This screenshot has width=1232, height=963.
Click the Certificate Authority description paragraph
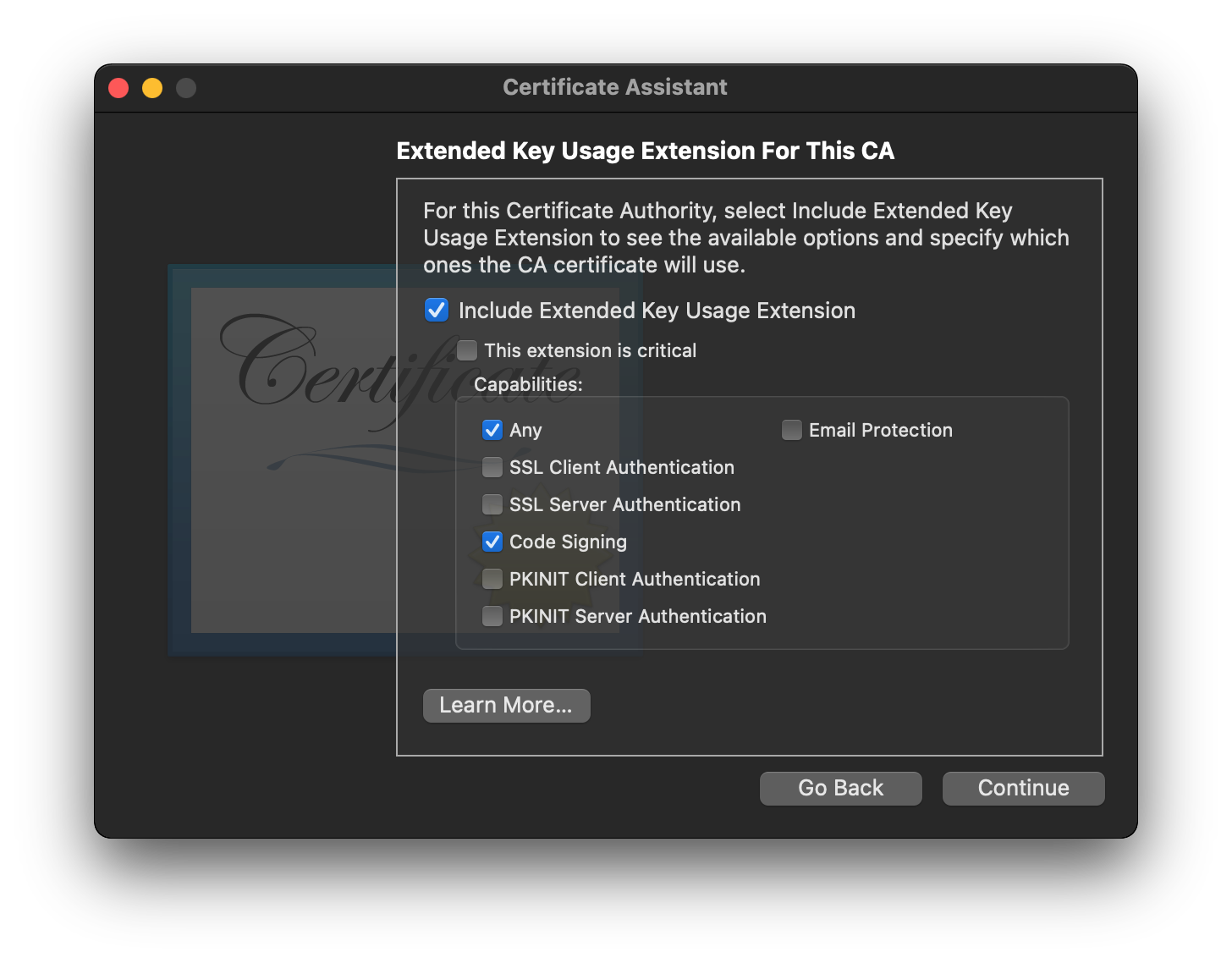pyautogui.click(x=745, y=238)
